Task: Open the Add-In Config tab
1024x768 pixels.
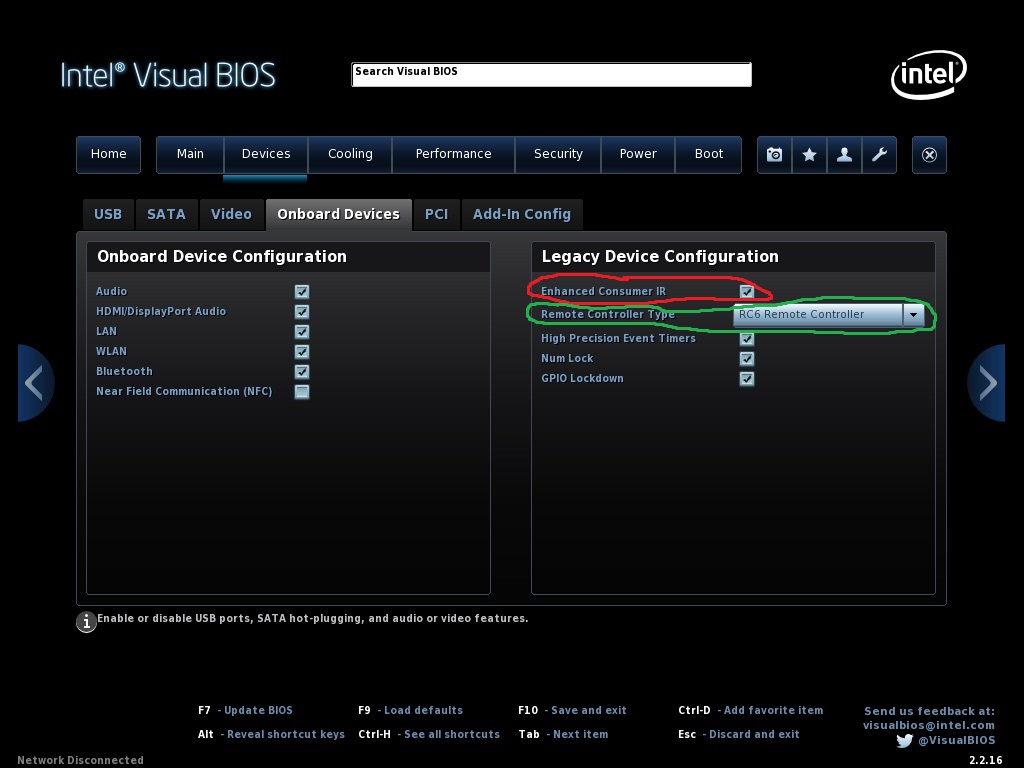Action: (x=522, y=215)
